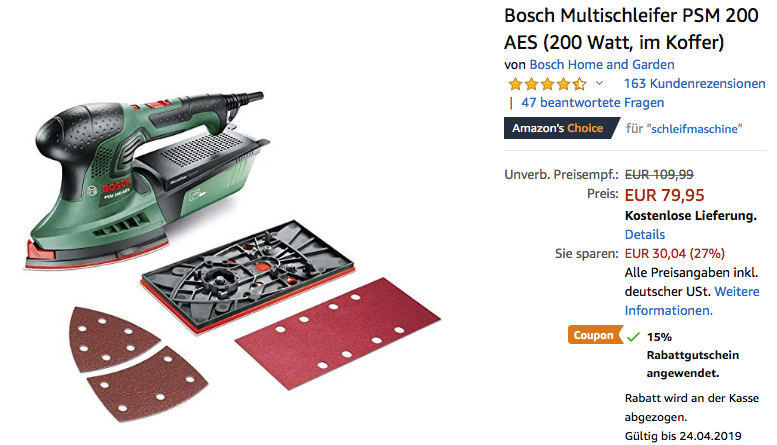Click the rectangular red sanding sheet
The width and height of the screenshot is (777, 445).
337,328
